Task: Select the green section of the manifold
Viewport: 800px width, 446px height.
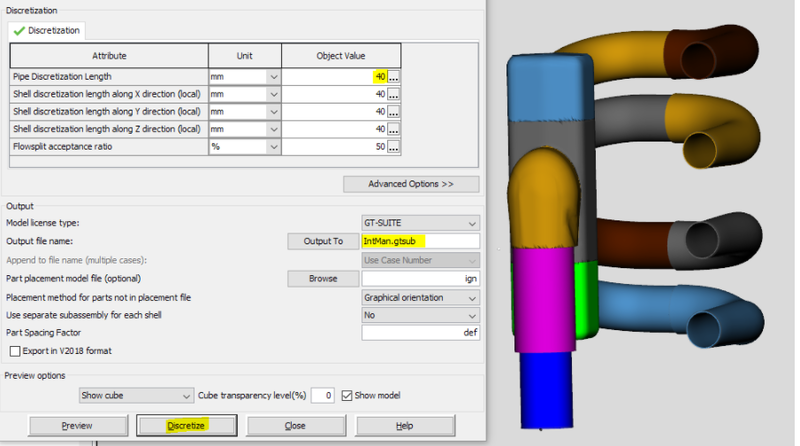Action: pyautogui.click(x=586, y=299)
